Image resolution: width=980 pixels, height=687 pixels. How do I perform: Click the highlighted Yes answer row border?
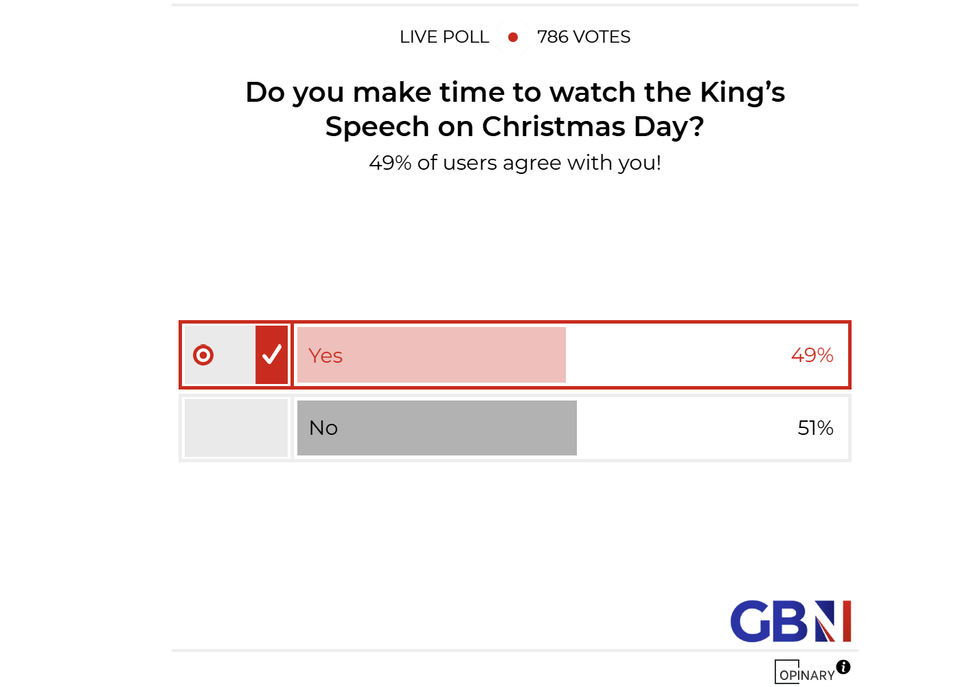514,322
